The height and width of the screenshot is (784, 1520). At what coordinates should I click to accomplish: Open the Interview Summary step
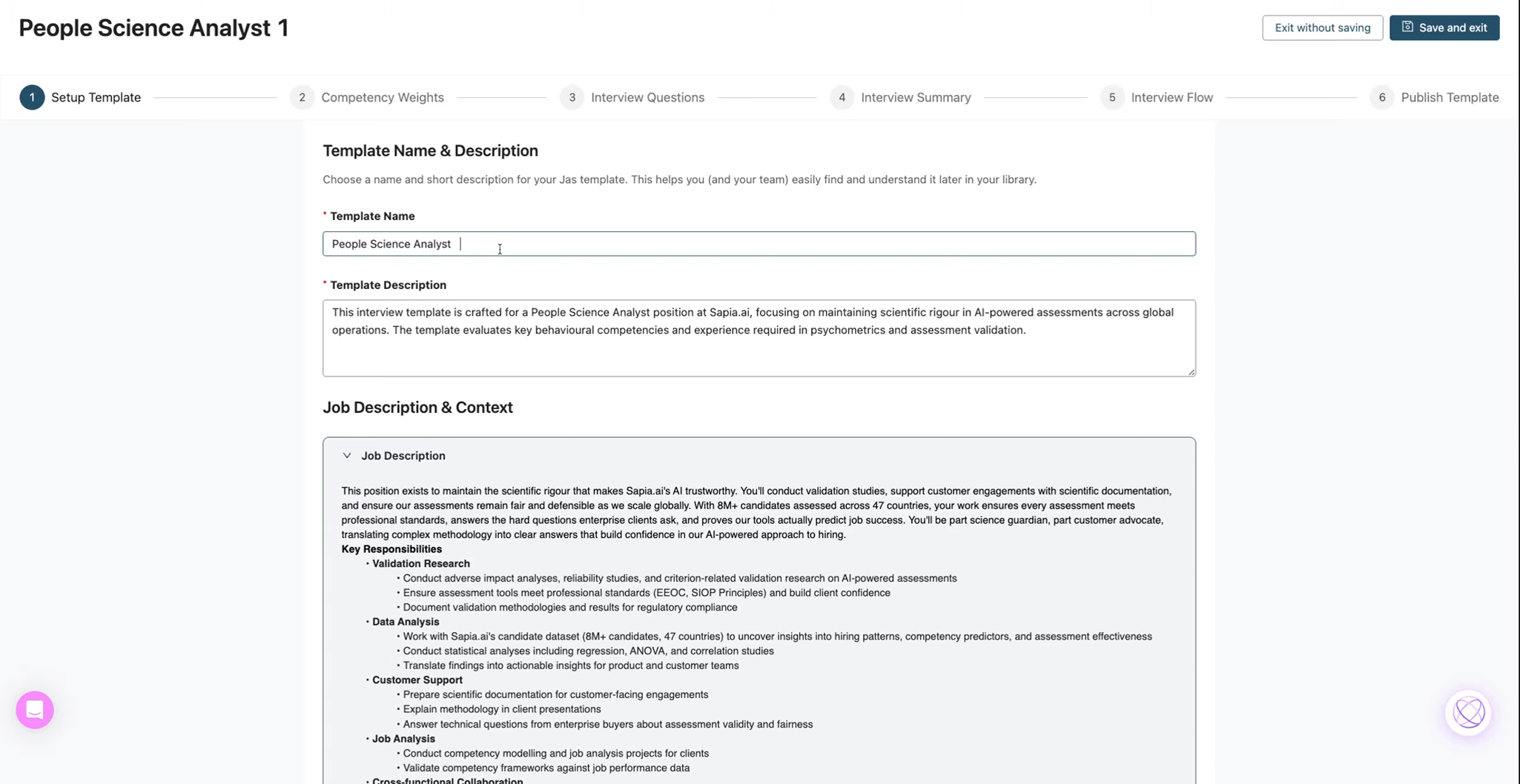pyautogui.click(x=916, y=97)
